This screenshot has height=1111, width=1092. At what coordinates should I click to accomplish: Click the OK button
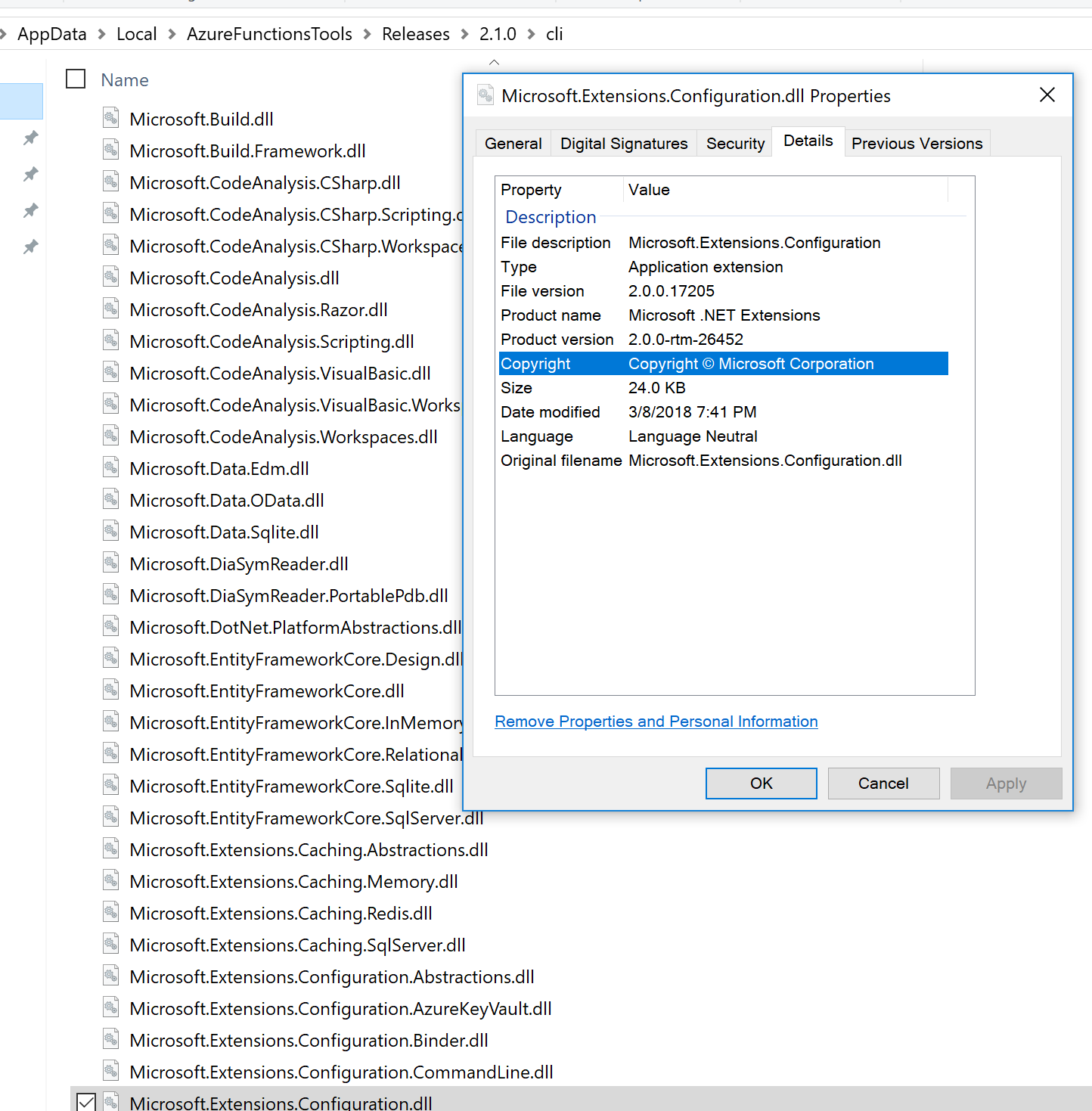761,784
